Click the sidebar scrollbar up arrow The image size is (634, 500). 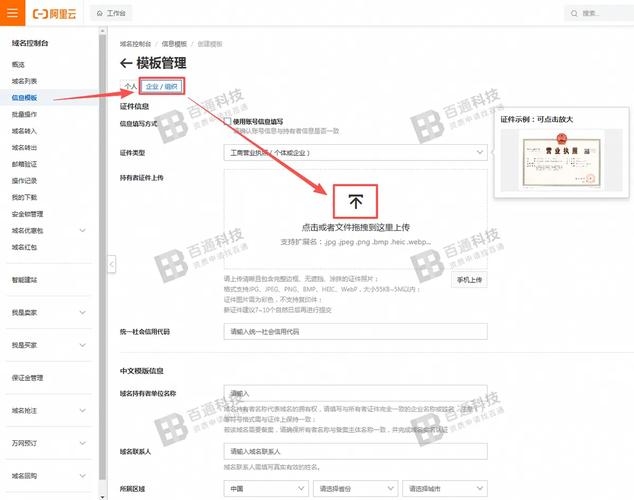[102, 30]
